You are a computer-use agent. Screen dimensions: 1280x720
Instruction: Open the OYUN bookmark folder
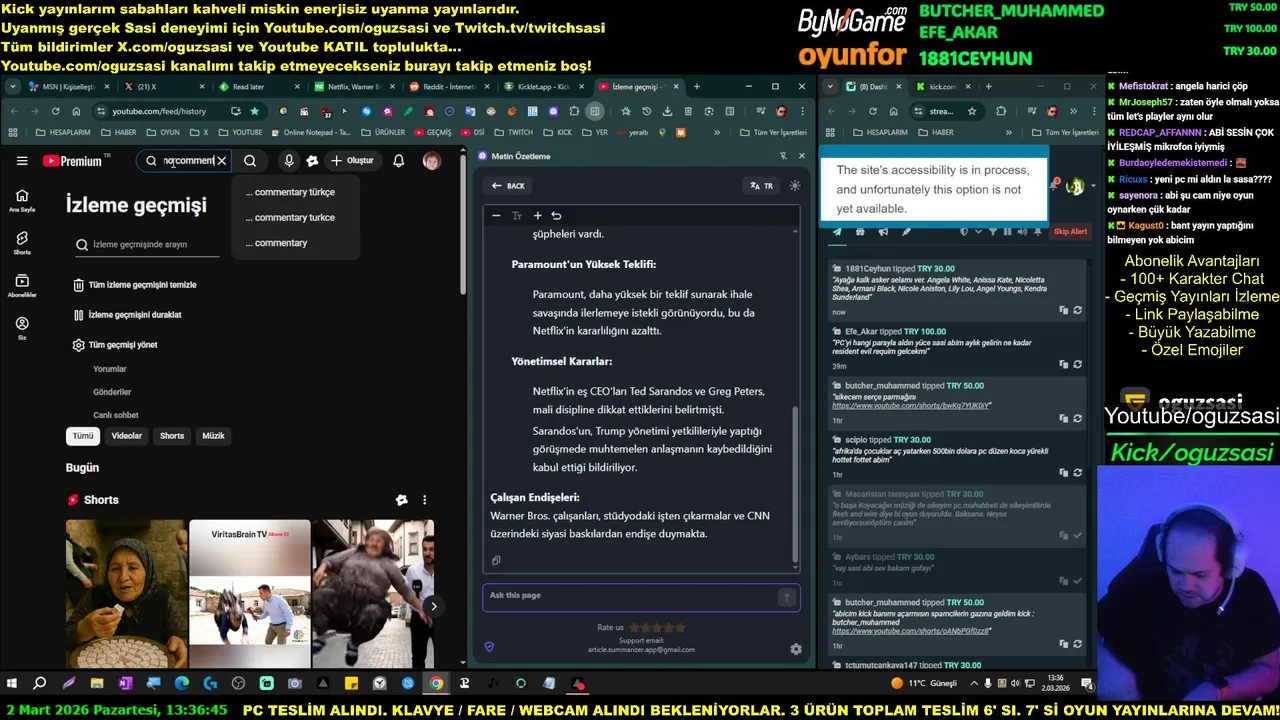point(163,132)
